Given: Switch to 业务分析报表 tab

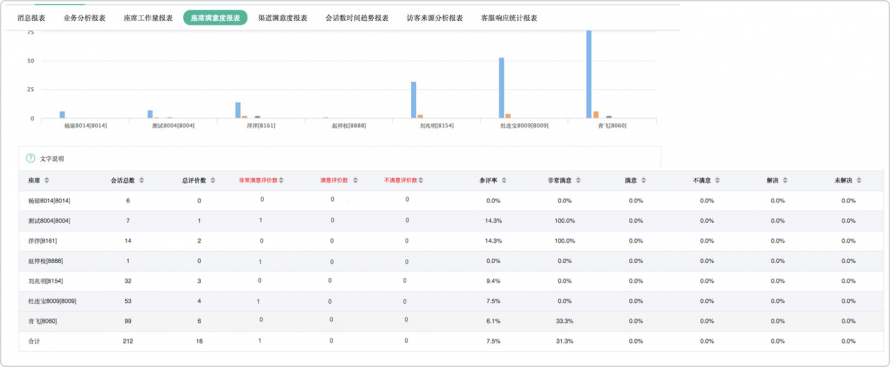Looking at the screenshot, I should click(x=85, y=18).
